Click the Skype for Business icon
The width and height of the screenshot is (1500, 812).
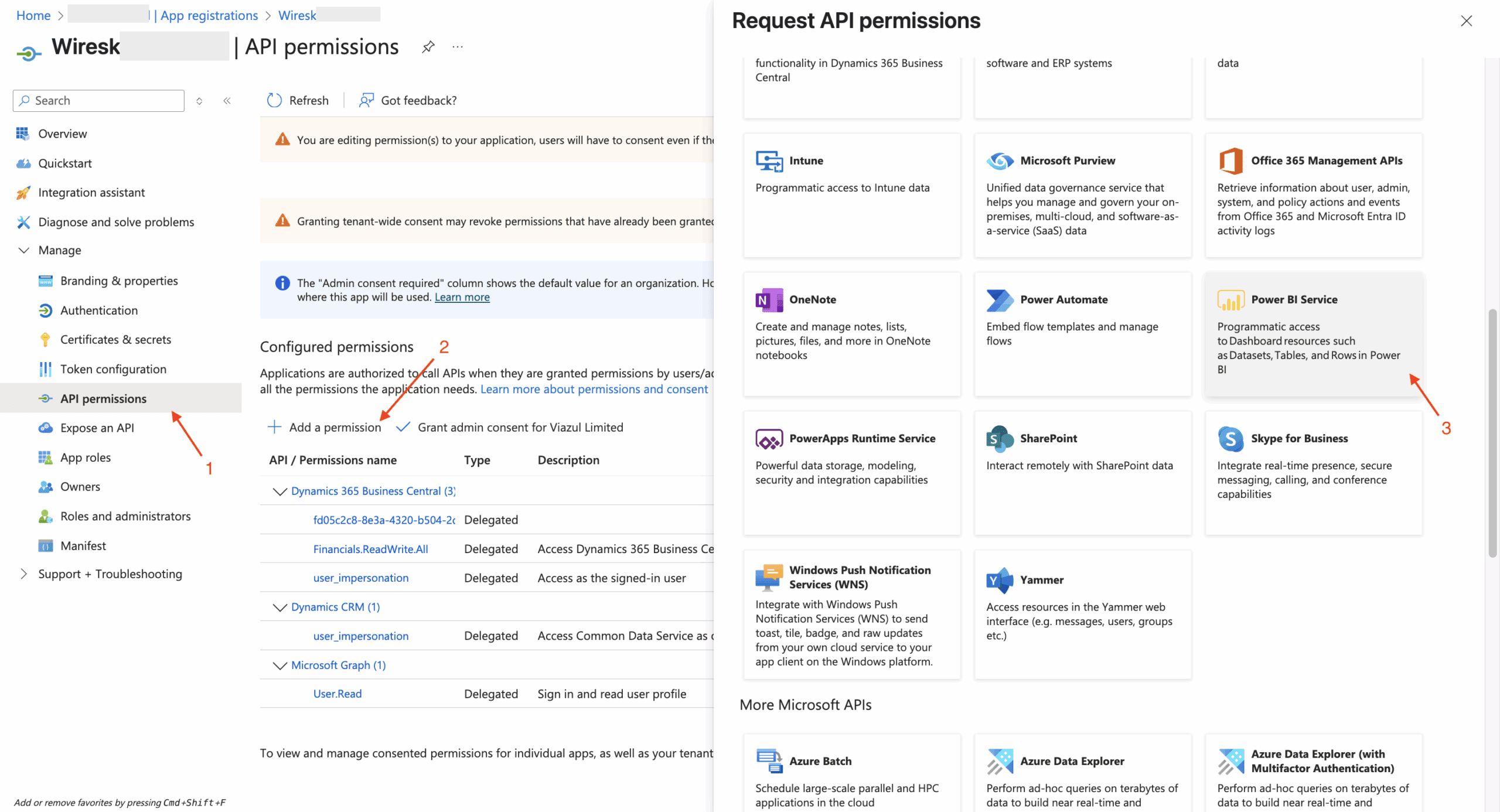click(1230, 439)
